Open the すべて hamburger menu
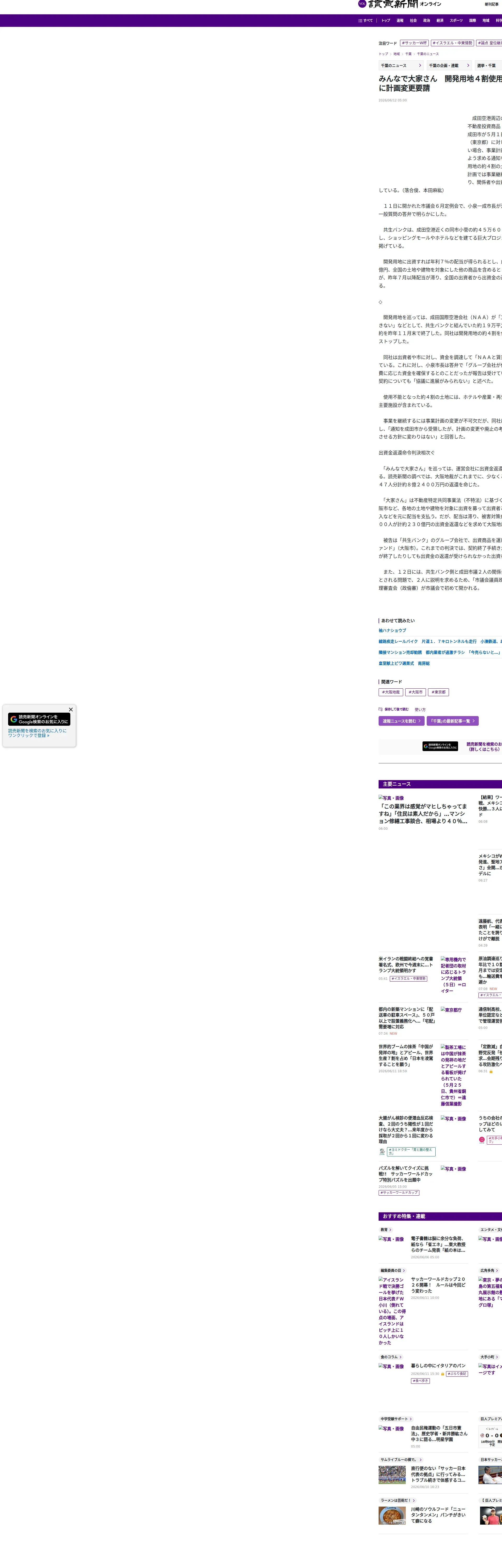 (x=366, y=21)
